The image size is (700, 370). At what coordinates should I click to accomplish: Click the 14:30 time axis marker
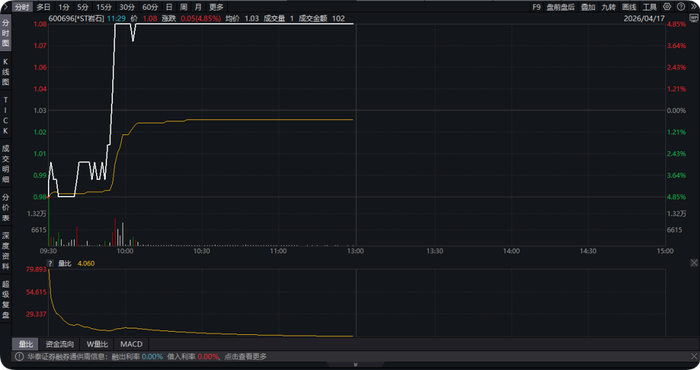(588, 251)
